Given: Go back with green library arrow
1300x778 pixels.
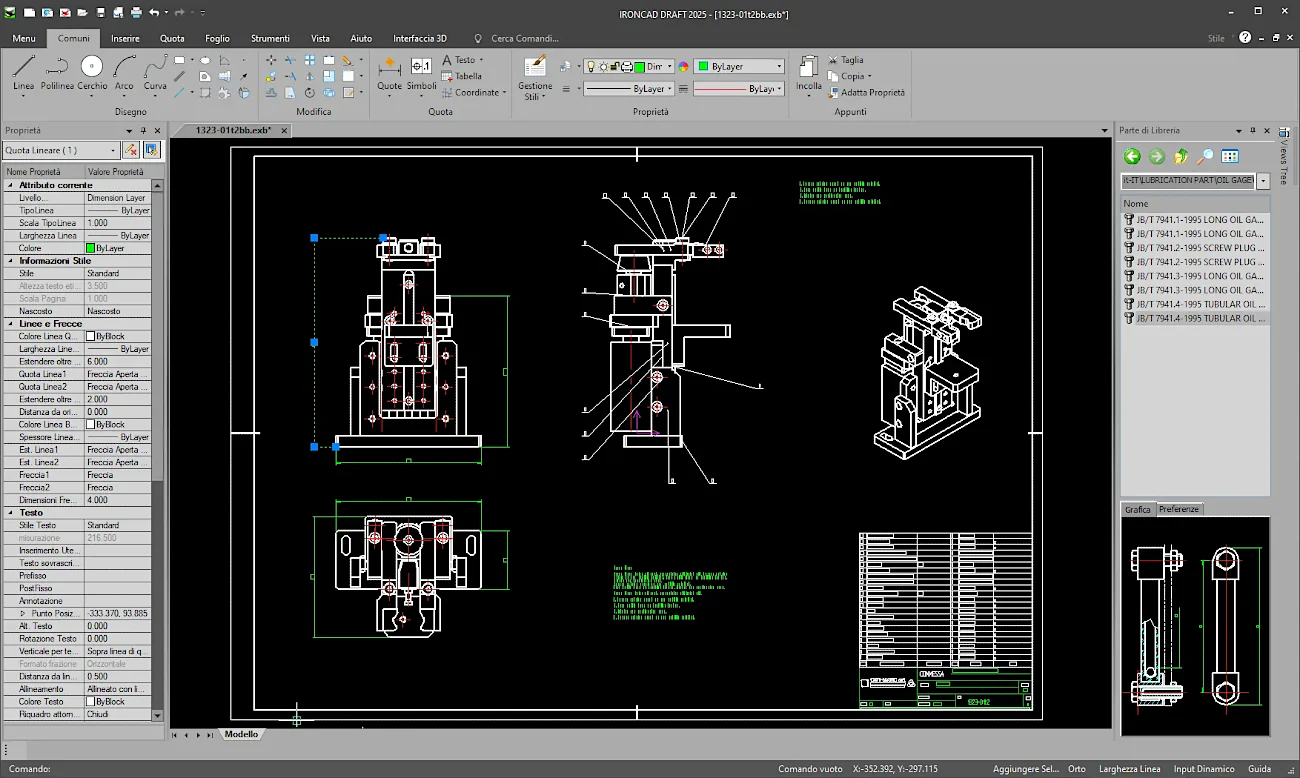Looking at the screenshot, I should coord(1132,156).
